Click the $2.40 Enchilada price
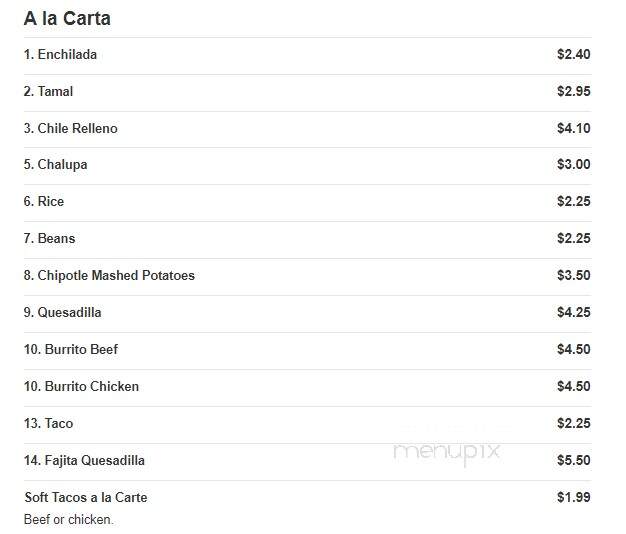Image resolution: width=626 pixels, height=534 pixels. 574,54
